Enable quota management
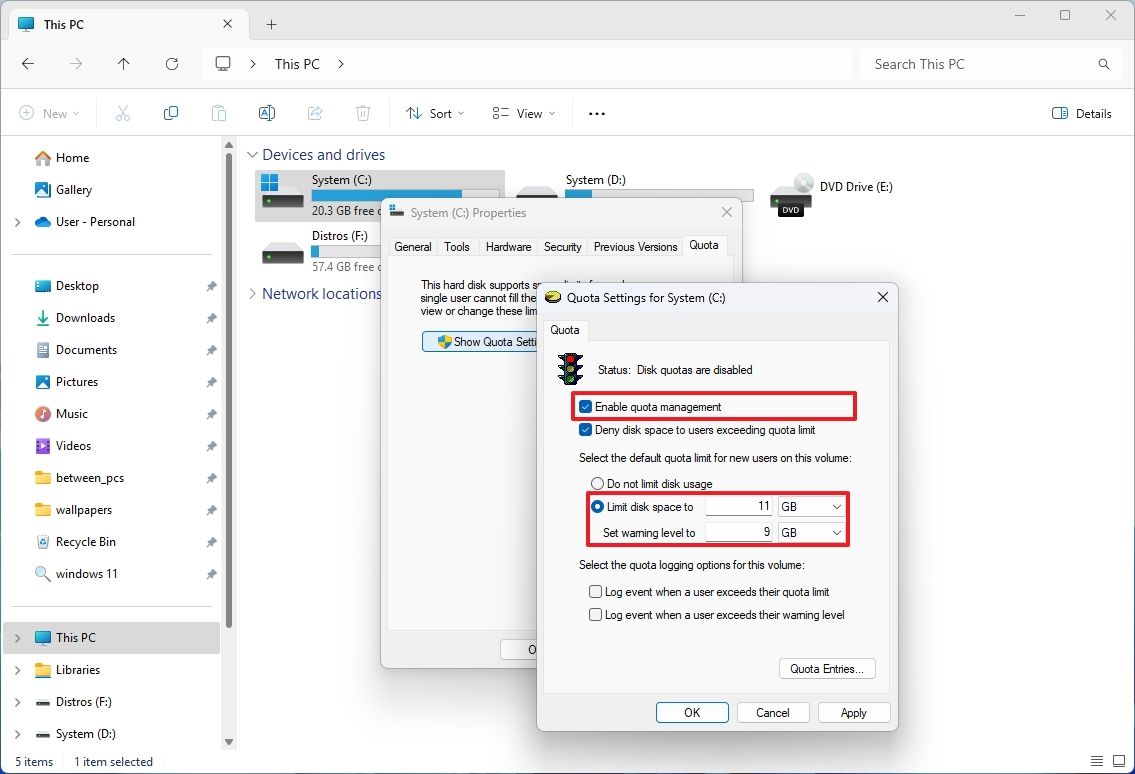The height and width of the screenshot is (774, 1135). tap(585, 406)
